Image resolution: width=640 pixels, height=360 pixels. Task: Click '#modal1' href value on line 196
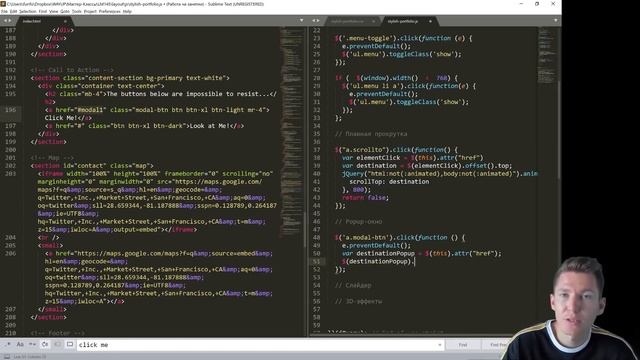coord(91,110)
